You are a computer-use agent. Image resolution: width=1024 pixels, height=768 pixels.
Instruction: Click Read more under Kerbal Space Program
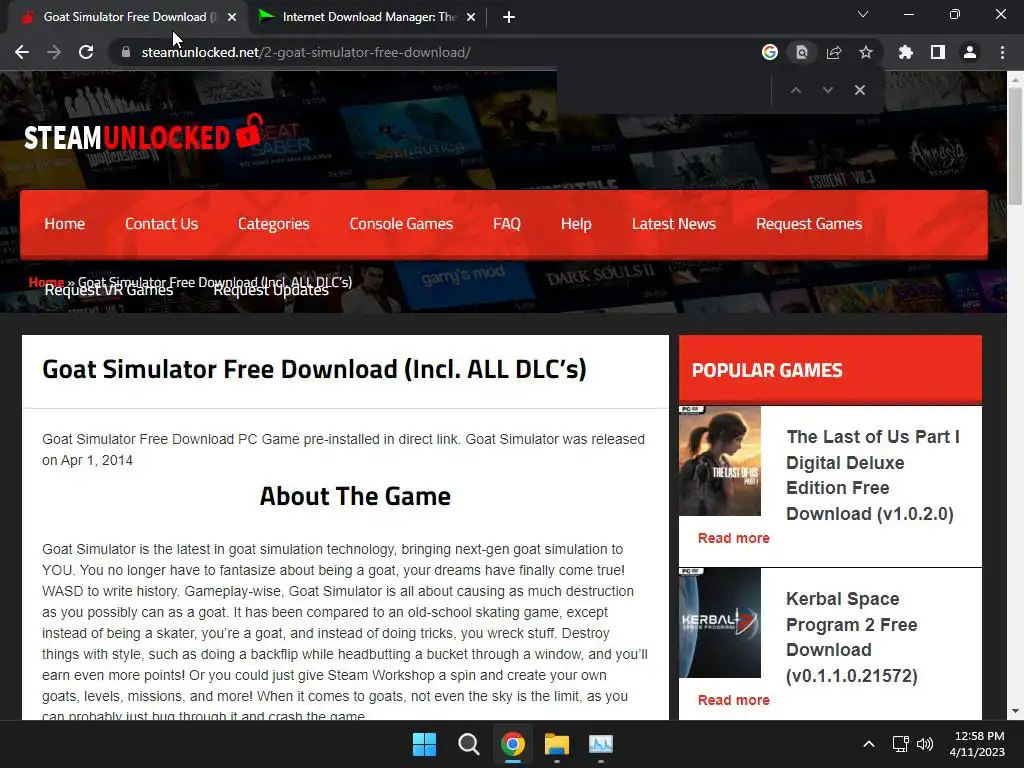tap(733, 700)
